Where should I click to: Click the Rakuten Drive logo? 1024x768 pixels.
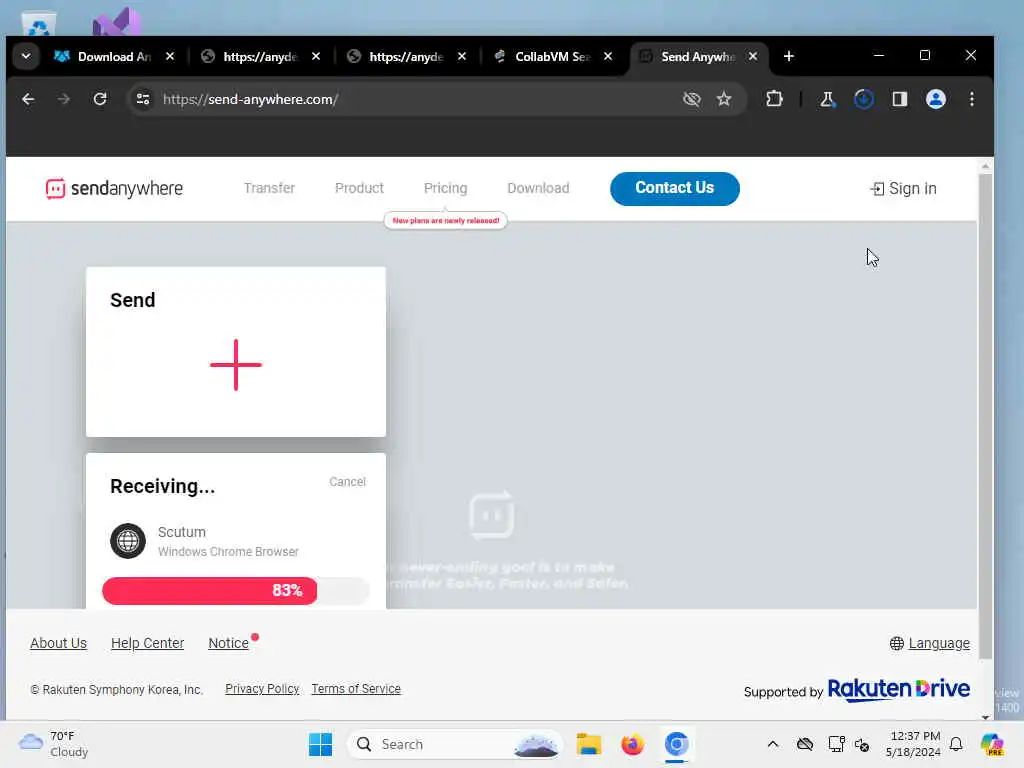pos(899,690)
